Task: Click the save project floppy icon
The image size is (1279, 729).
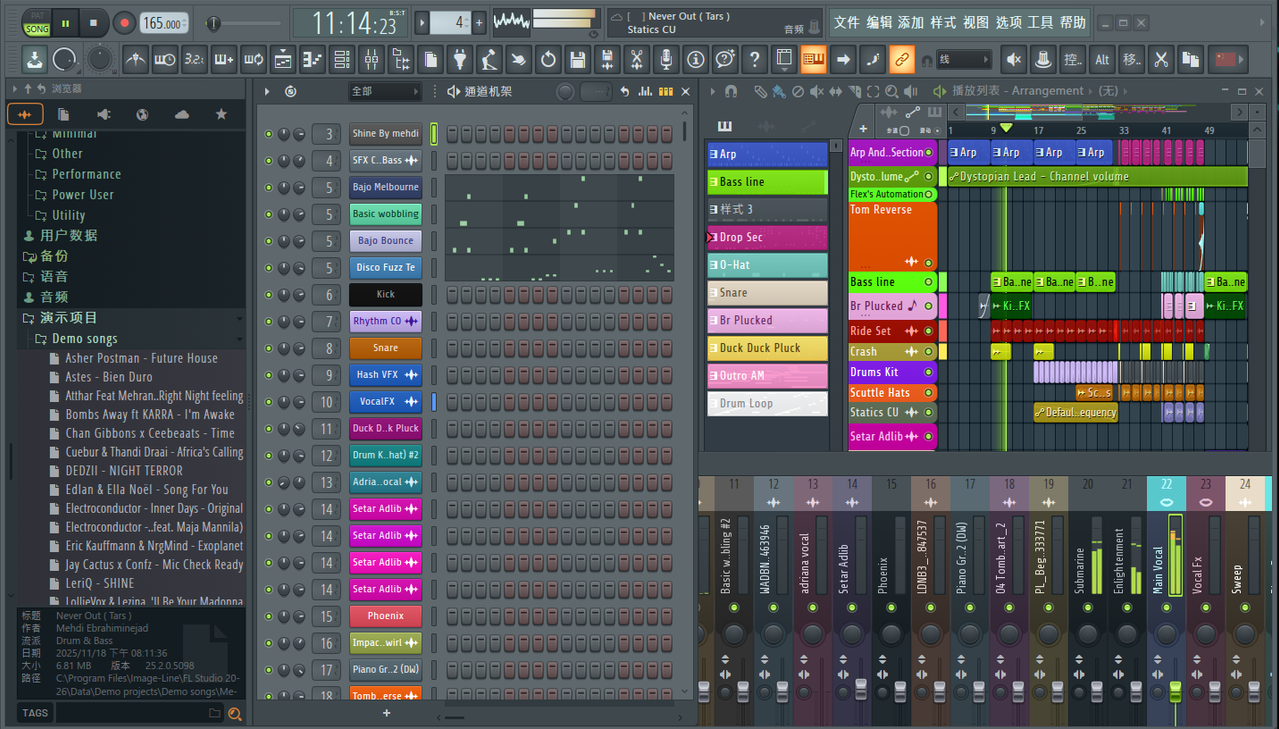Action: [578, 60]
